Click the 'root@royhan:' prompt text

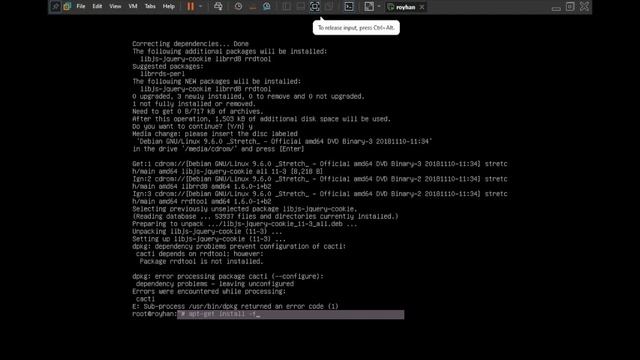point(154,314)
